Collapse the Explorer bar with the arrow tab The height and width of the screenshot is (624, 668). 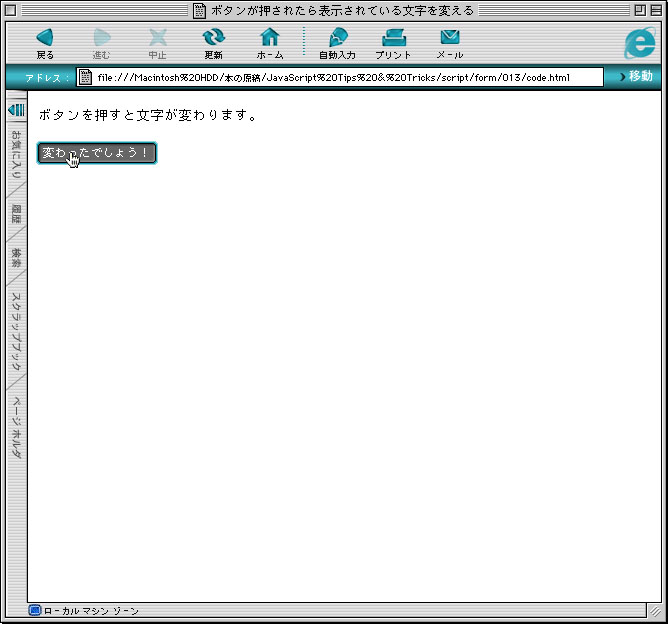17,110
